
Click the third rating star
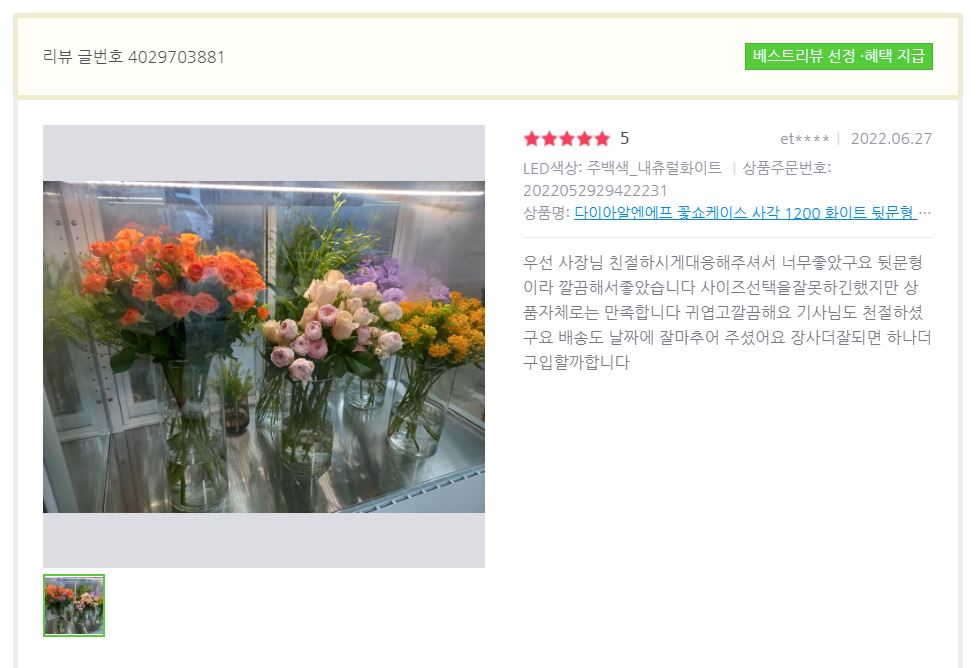pos(566,139)
